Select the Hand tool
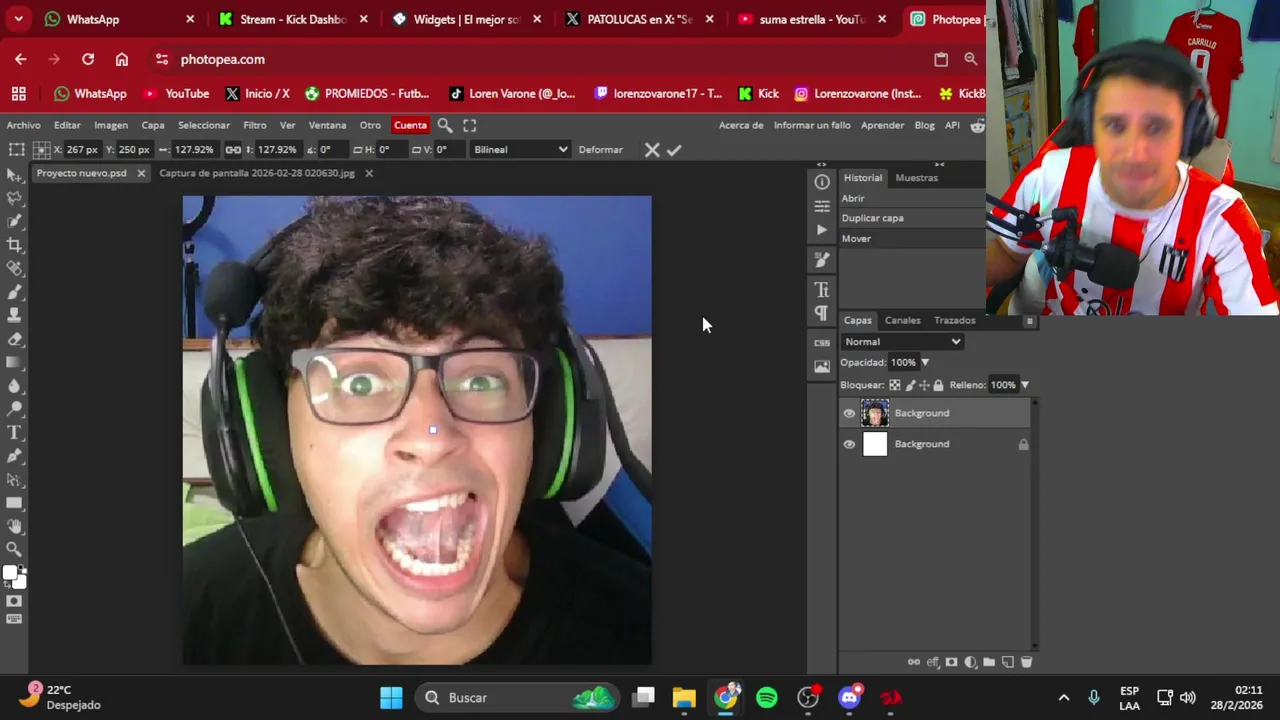 14,526
